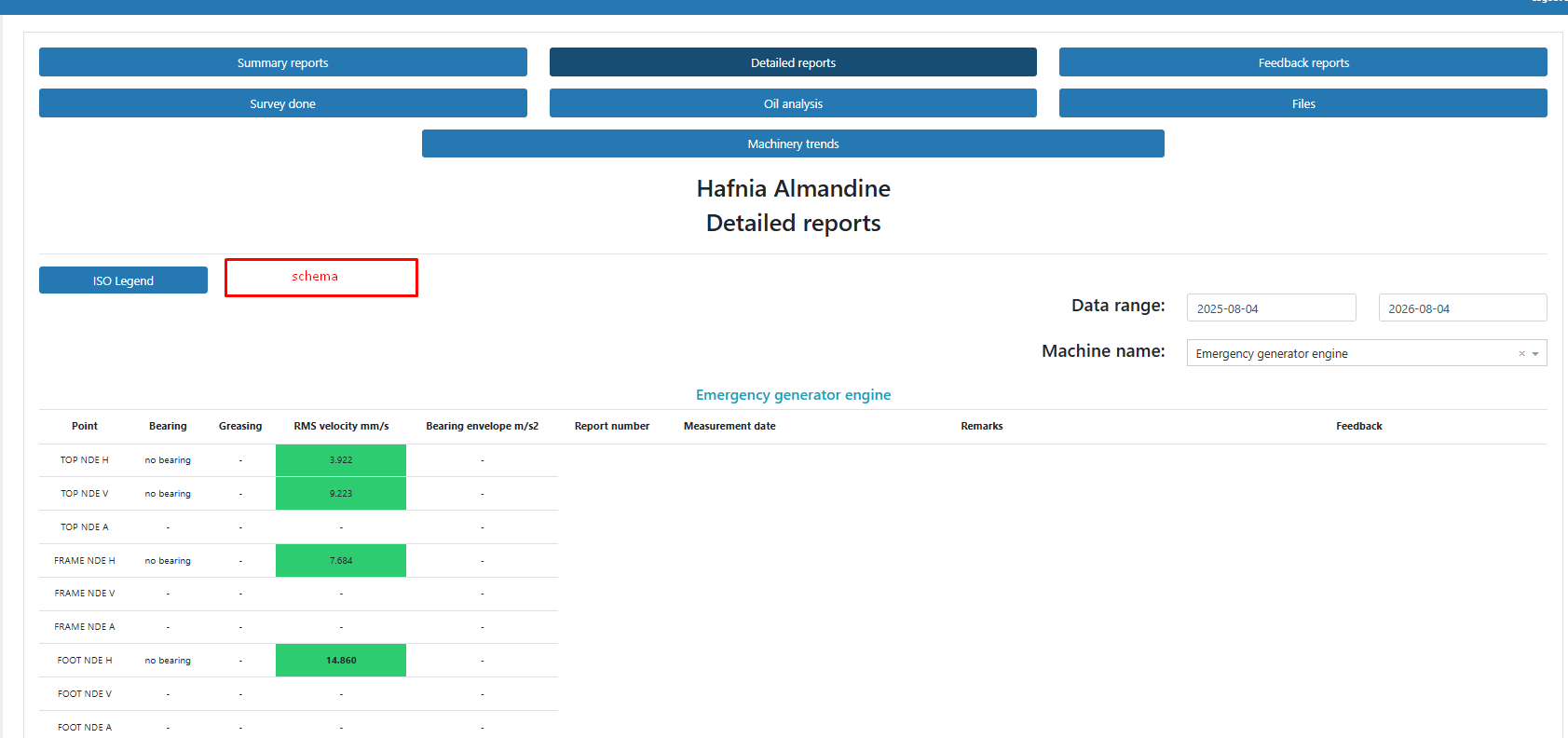Click the Bearing envelope m/s2 header

482,426
